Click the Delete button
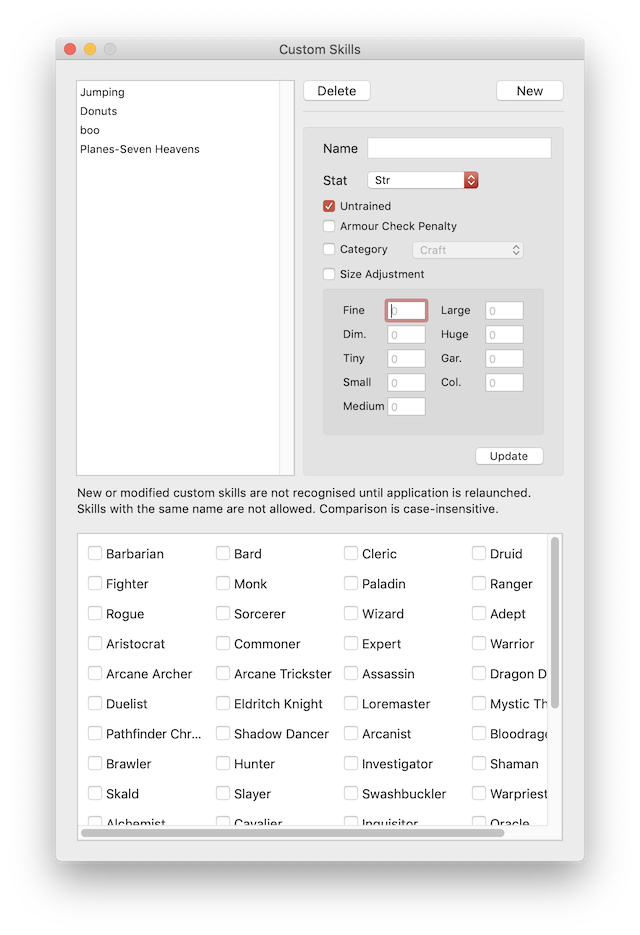640x935 pixels. coord(337,91)
